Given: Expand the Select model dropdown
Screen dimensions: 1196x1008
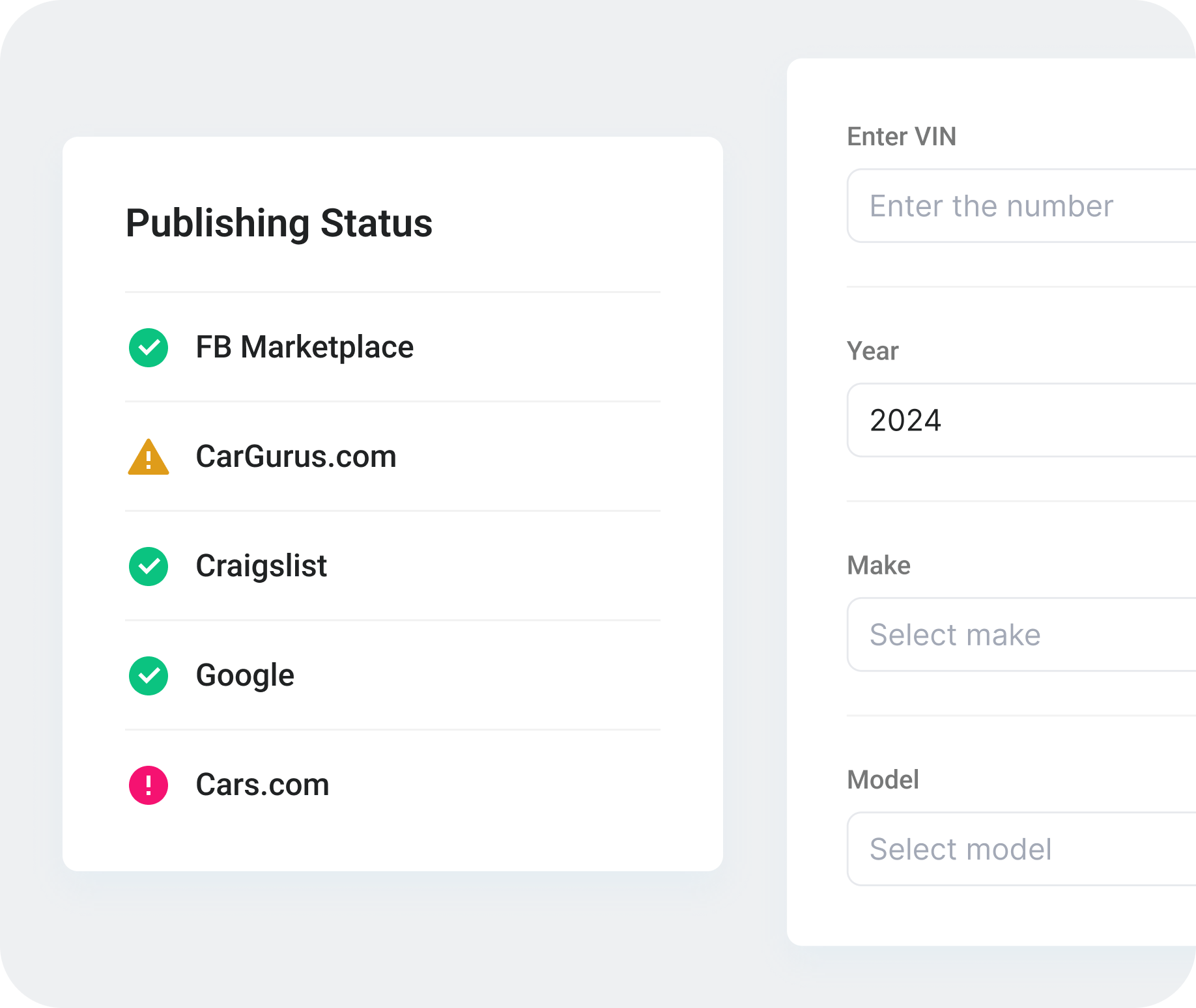Looking at the screenshot, I should click(1021, 849).
